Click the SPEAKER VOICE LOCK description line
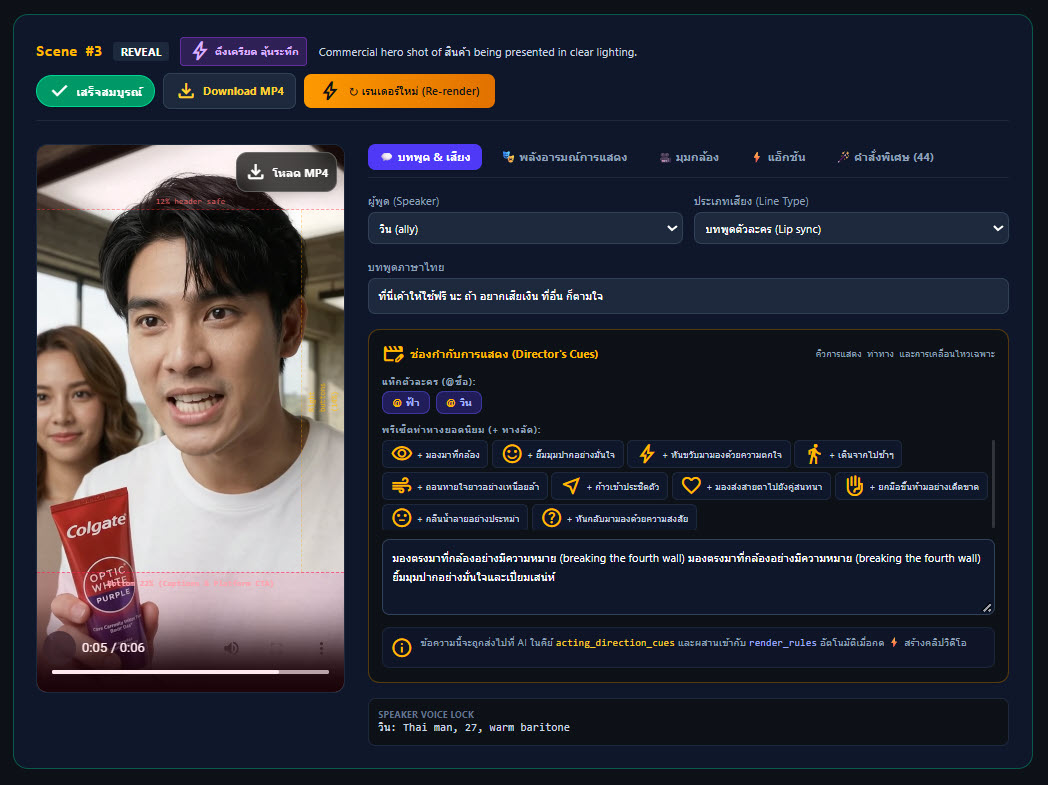Viewport: 1048px width, 785px height. [474, 727]
